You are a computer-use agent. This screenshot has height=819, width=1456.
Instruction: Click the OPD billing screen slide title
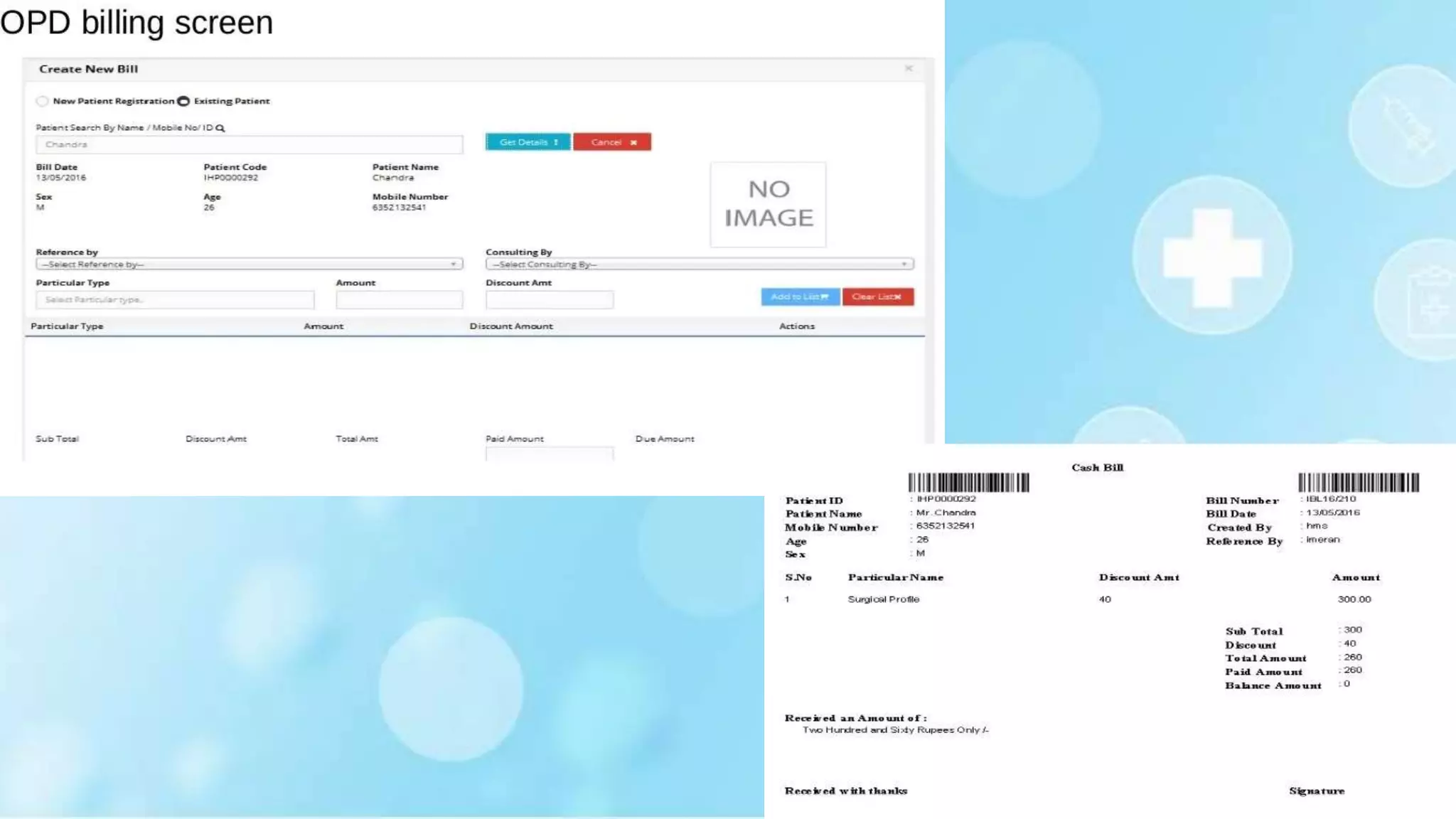(x=136, y=23)
